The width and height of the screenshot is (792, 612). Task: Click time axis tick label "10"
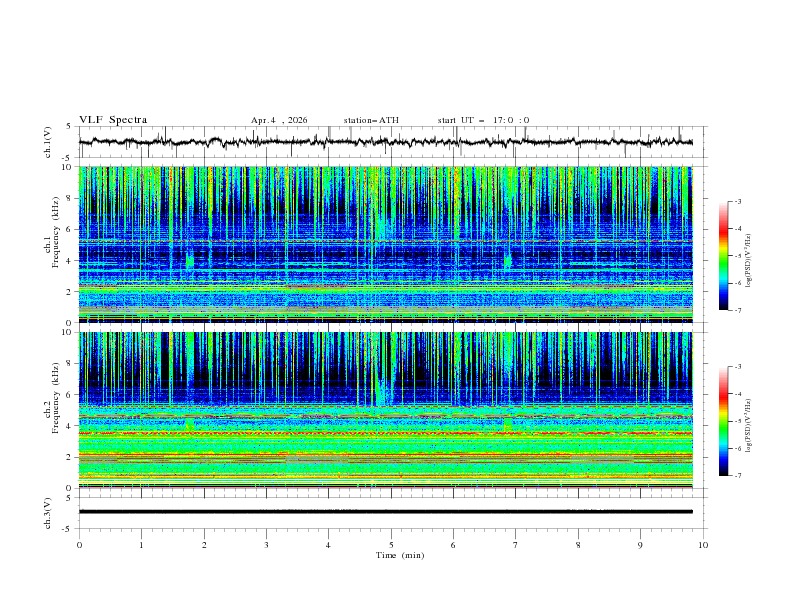click(703, 545)
